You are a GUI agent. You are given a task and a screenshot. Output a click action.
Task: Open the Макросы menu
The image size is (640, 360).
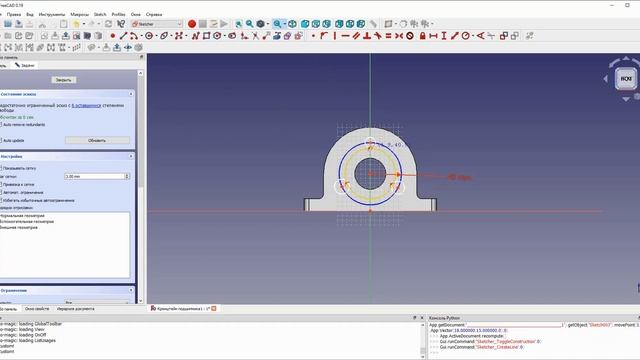click(80, 14)
